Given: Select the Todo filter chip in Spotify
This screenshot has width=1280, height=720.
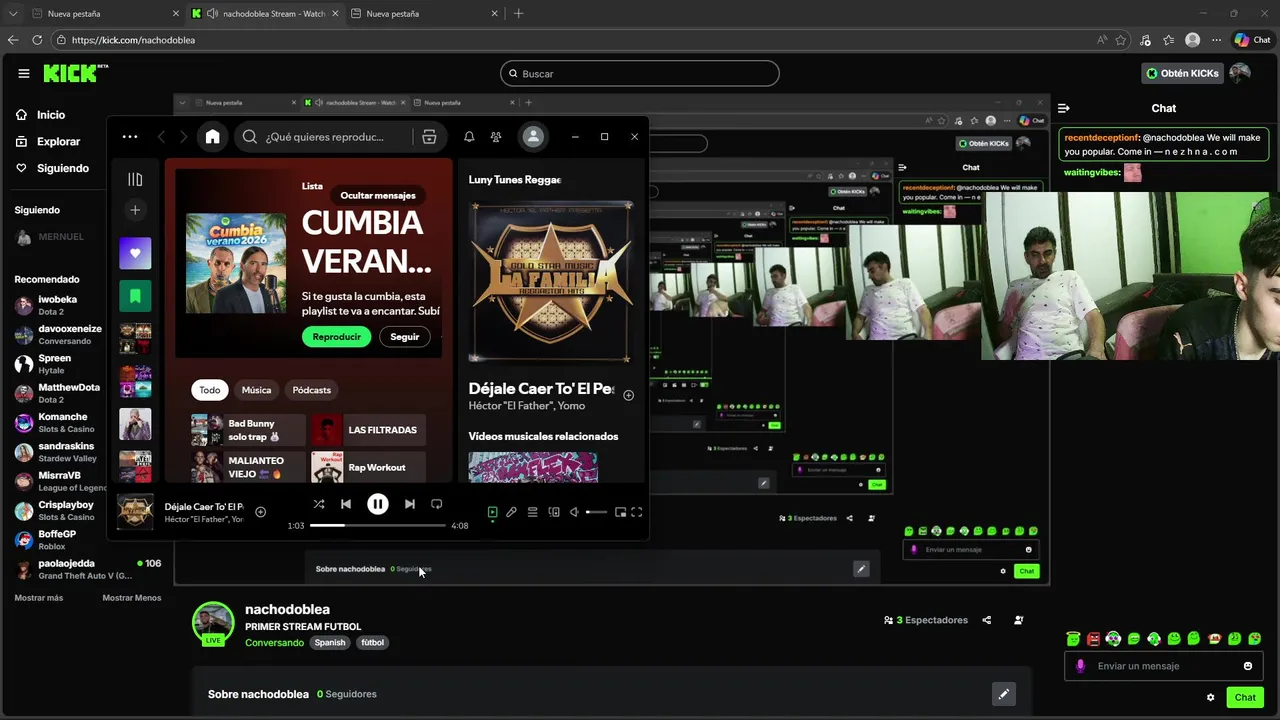Looking at the screenshot, I should [x=209, y=390].
